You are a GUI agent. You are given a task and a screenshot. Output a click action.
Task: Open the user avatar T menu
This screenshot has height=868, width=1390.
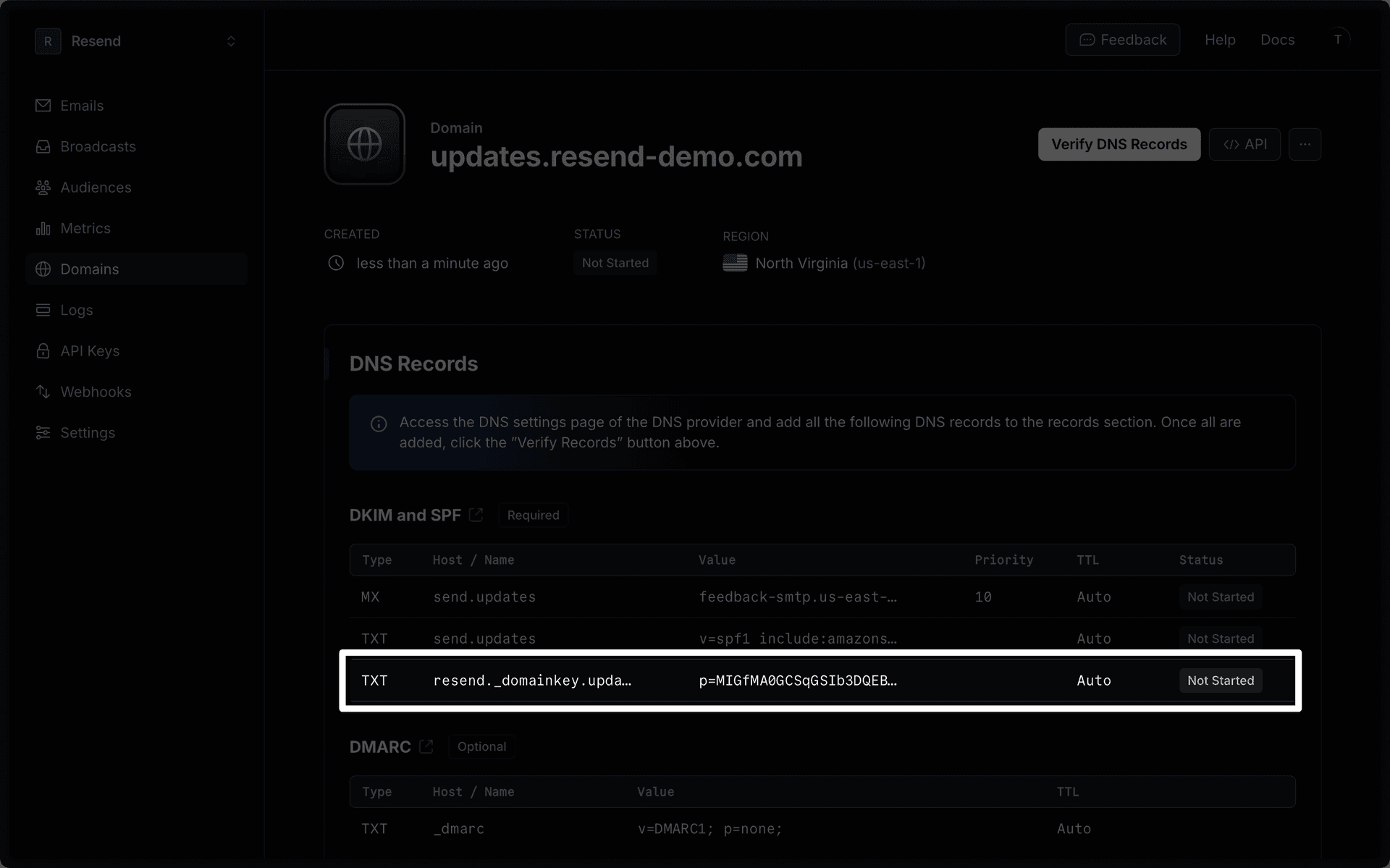pos(1338,39)
